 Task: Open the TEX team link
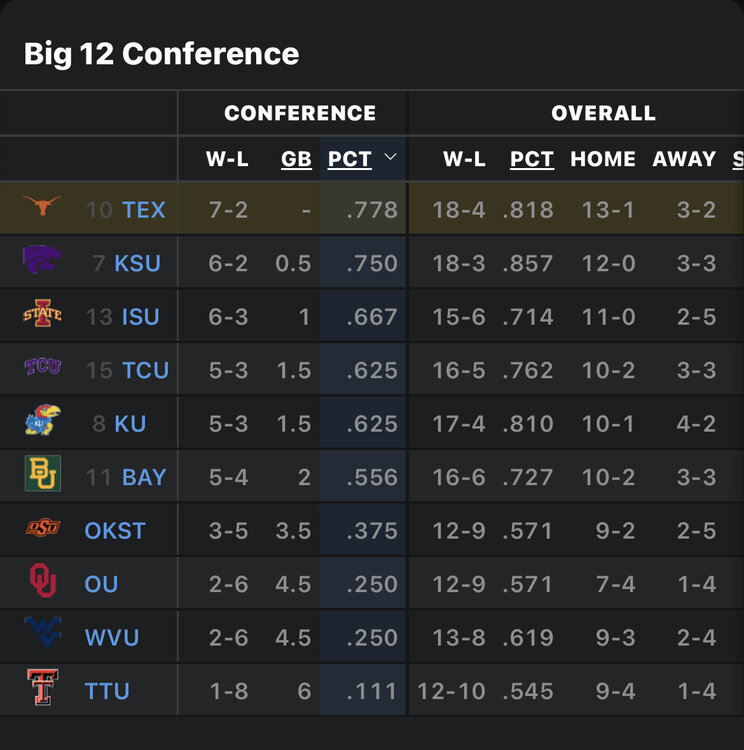(x=144, y=210)
